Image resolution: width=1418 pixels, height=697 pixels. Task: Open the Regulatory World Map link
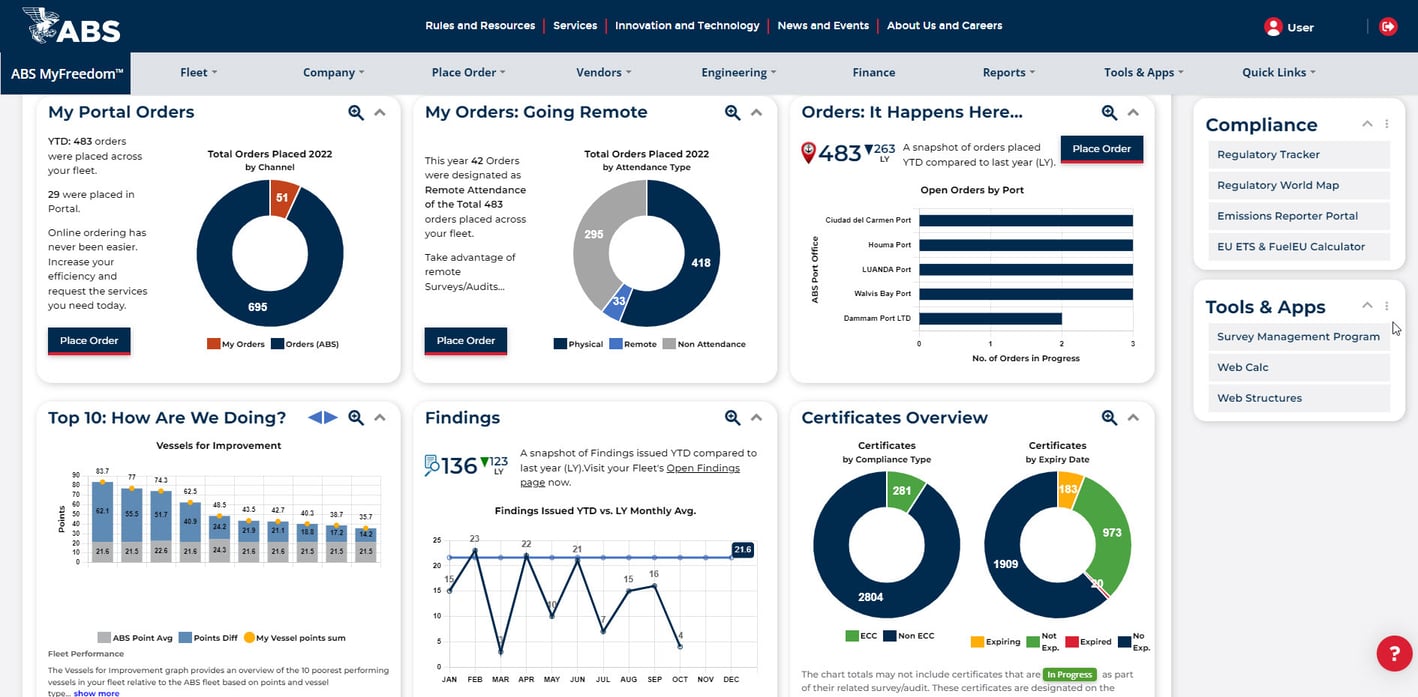point(1297,185)
